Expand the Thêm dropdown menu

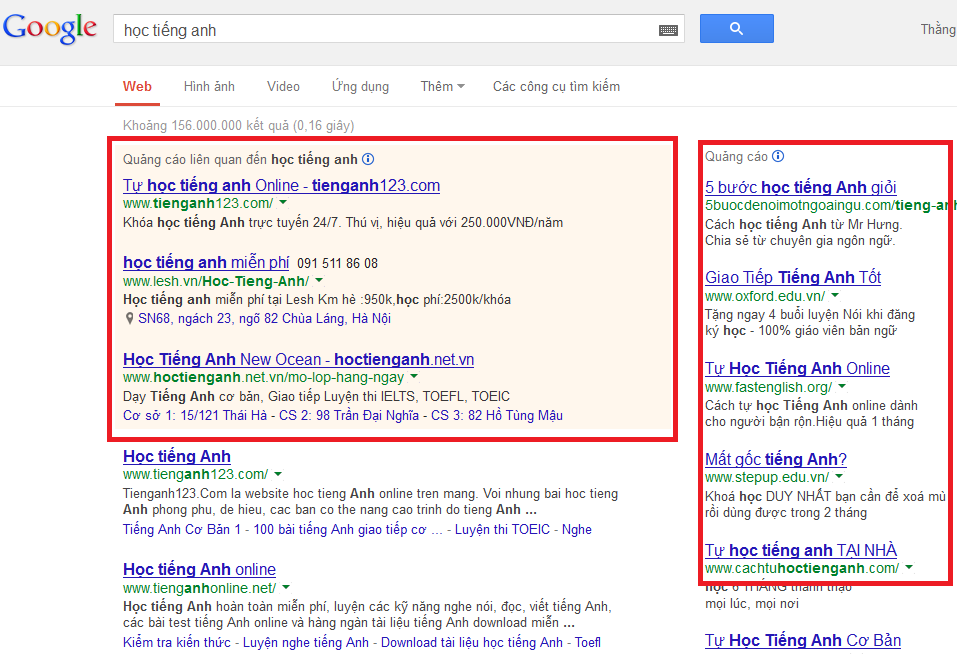pos(442,87)
